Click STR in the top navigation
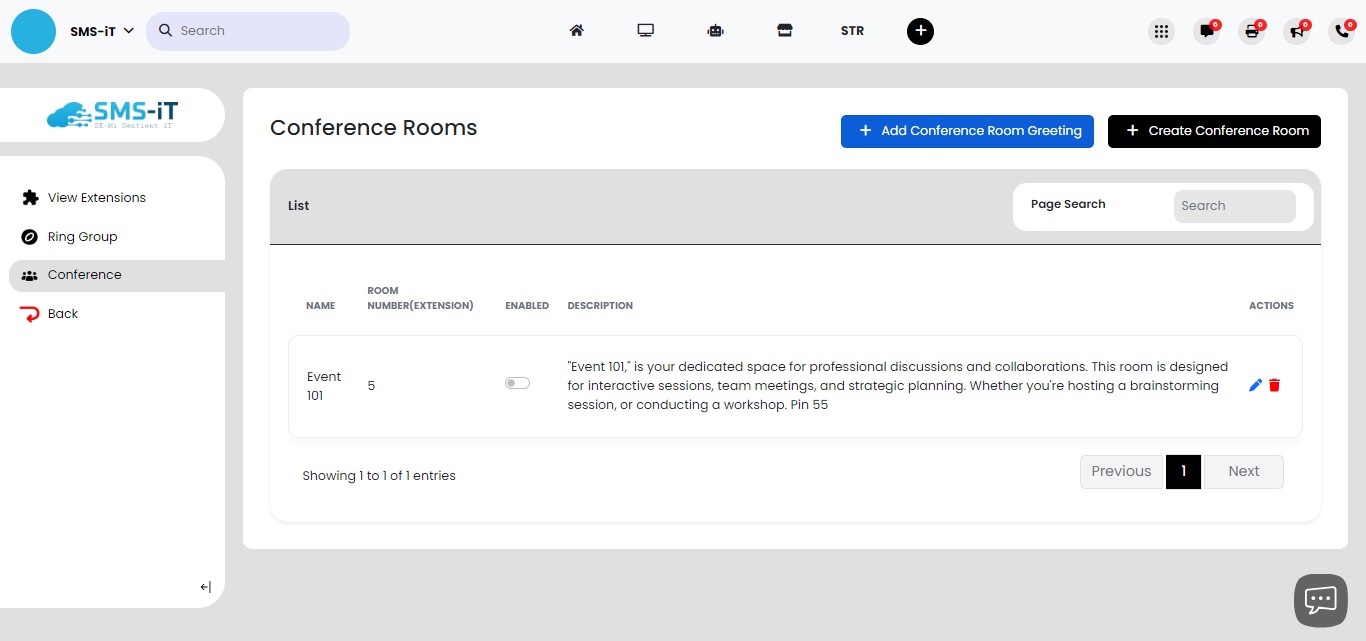The width and height of the screenshot is (1366, 641). pyautogui.click(x=852, y=31)
